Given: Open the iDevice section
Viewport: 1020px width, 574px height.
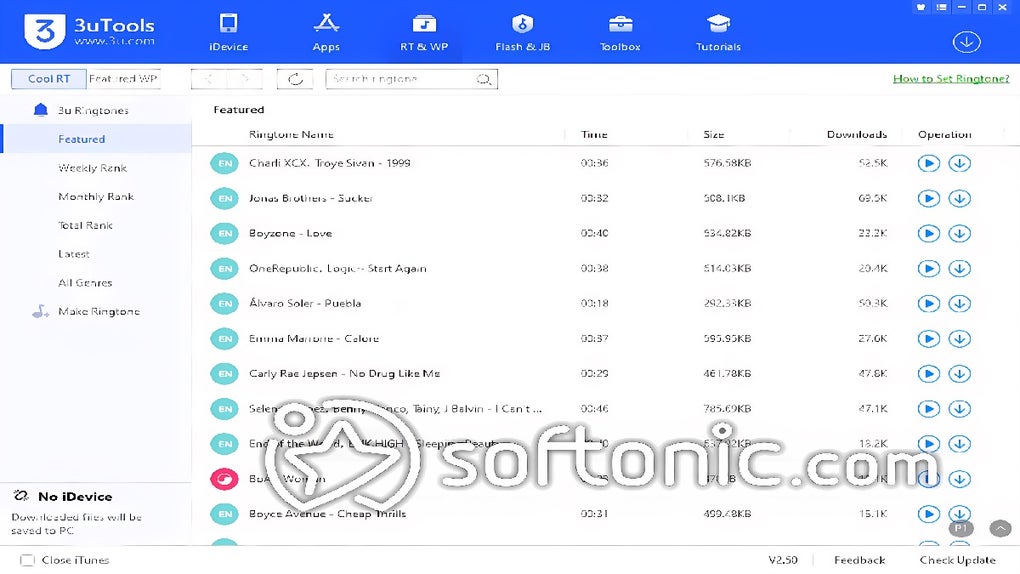Looking at the screenshot, I should pyautogui.click(x=228, y=32).
